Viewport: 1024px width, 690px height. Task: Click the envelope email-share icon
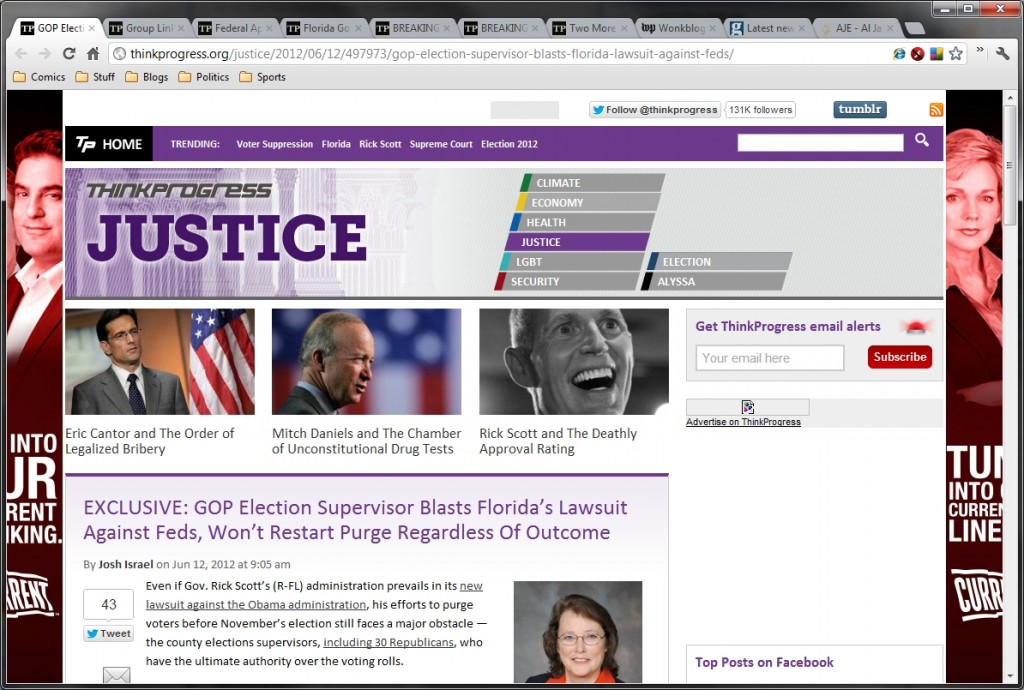point(116,676)
